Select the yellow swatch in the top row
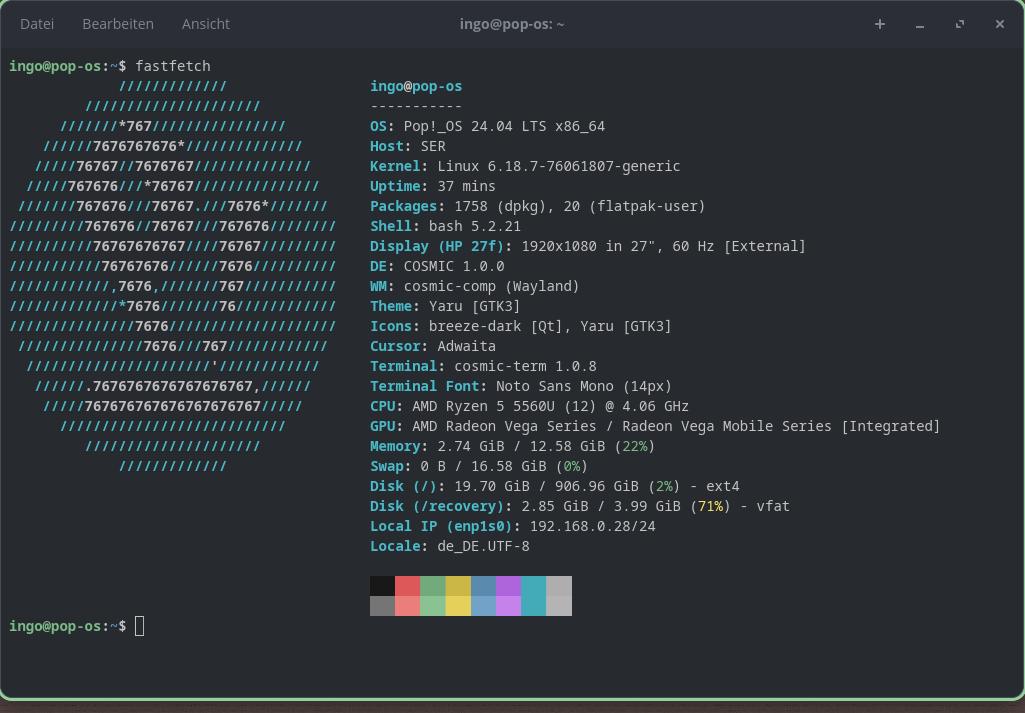Image resolution: width=1025 pixels, height=713 pixels. tap(458, 586)
